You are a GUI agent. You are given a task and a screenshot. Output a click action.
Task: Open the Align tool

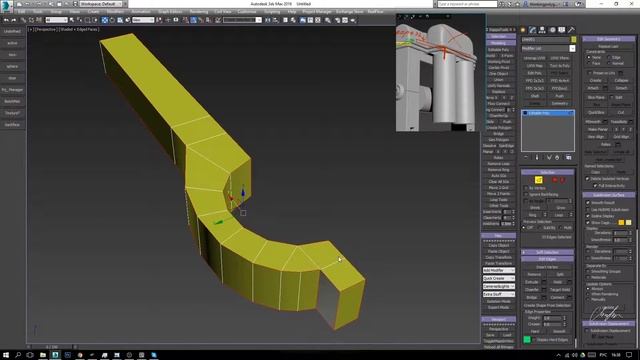tap(276, 20)
